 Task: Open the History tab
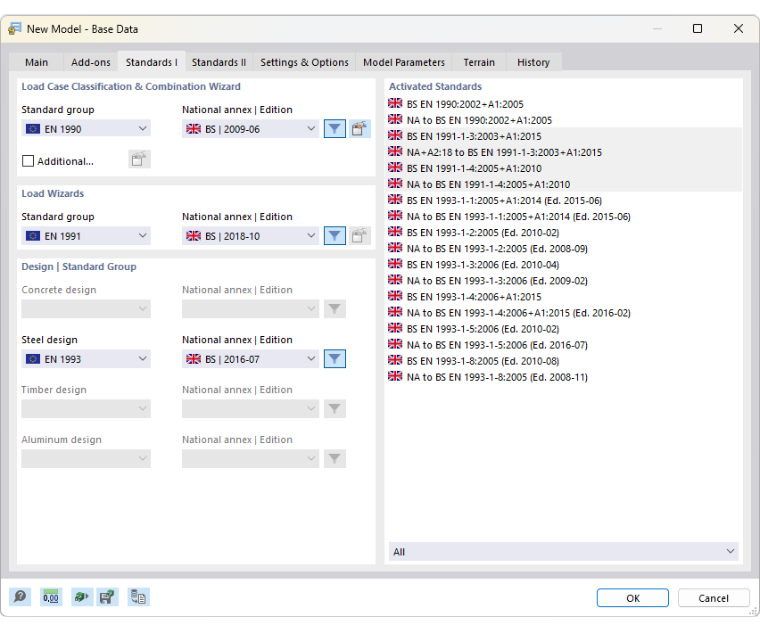click(533, 62)
